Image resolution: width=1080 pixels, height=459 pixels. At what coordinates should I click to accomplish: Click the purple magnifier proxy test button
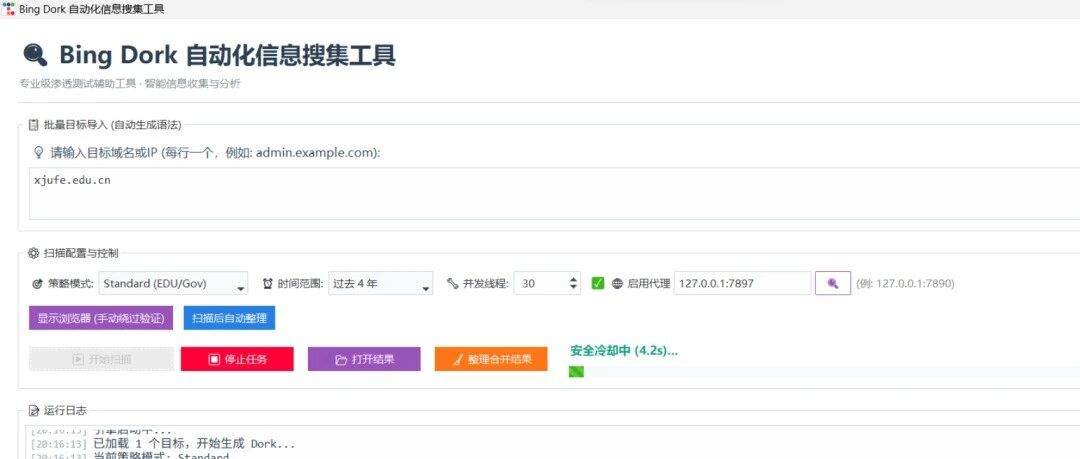click(x=833, y=283)
